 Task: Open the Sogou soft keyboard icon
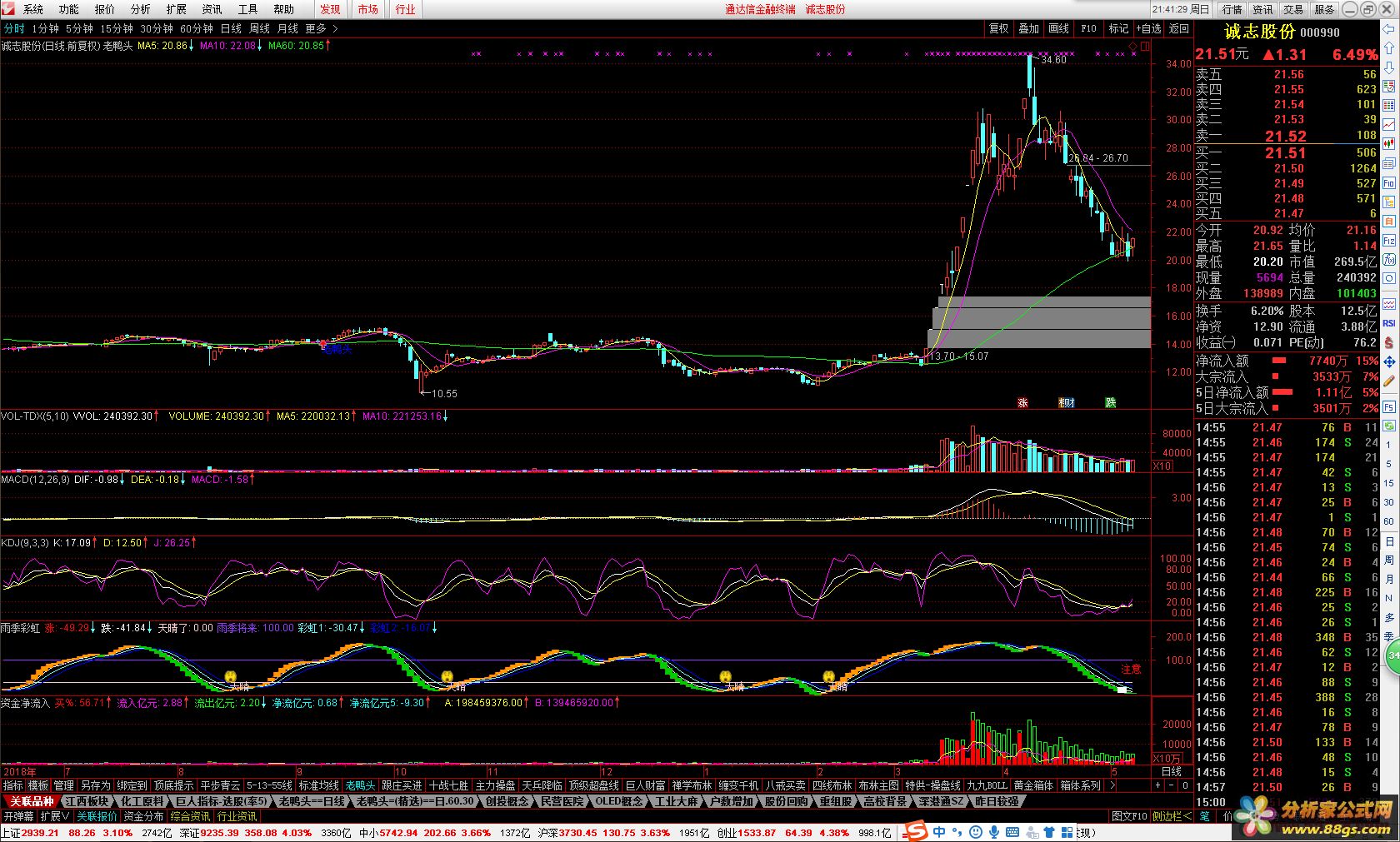pyautogui.click(x=1013, y=832)
